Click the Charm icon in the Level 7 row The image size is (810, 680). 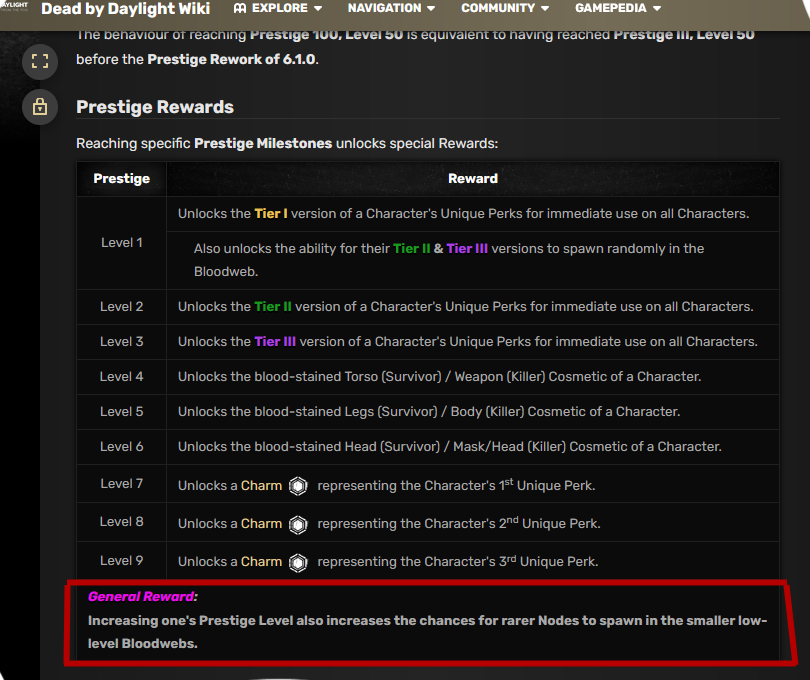[298, 486]
